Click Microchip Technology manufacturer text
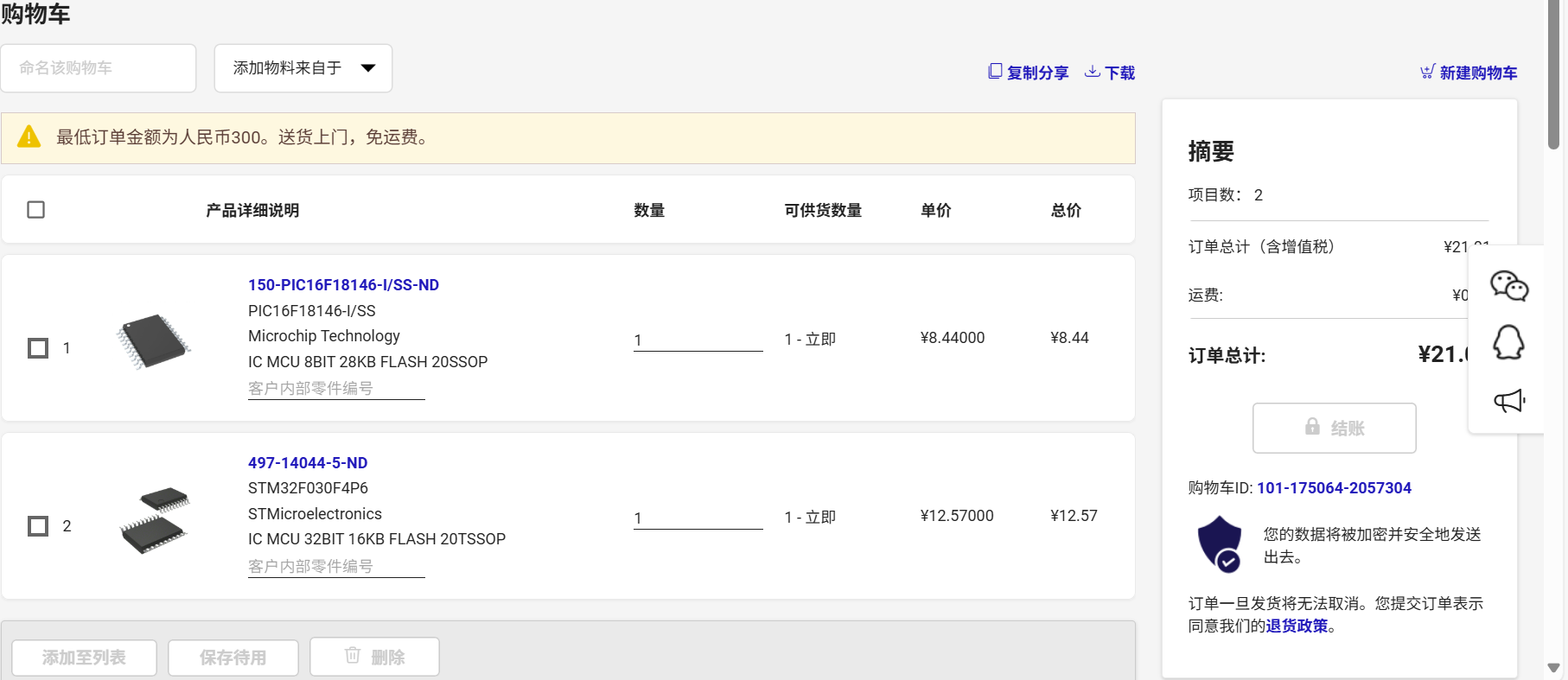 coord(324,336)
